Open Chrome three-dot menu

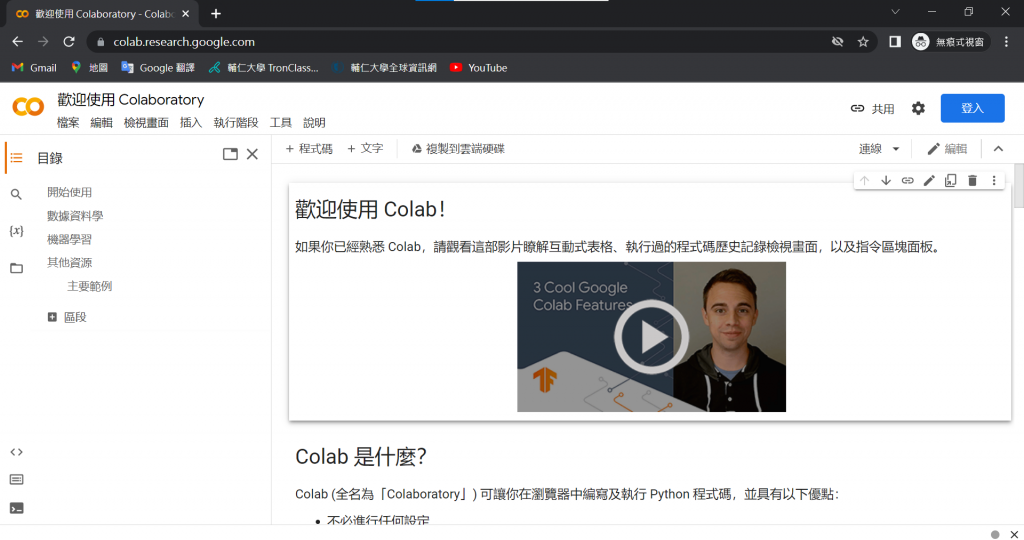[1006, 42]
